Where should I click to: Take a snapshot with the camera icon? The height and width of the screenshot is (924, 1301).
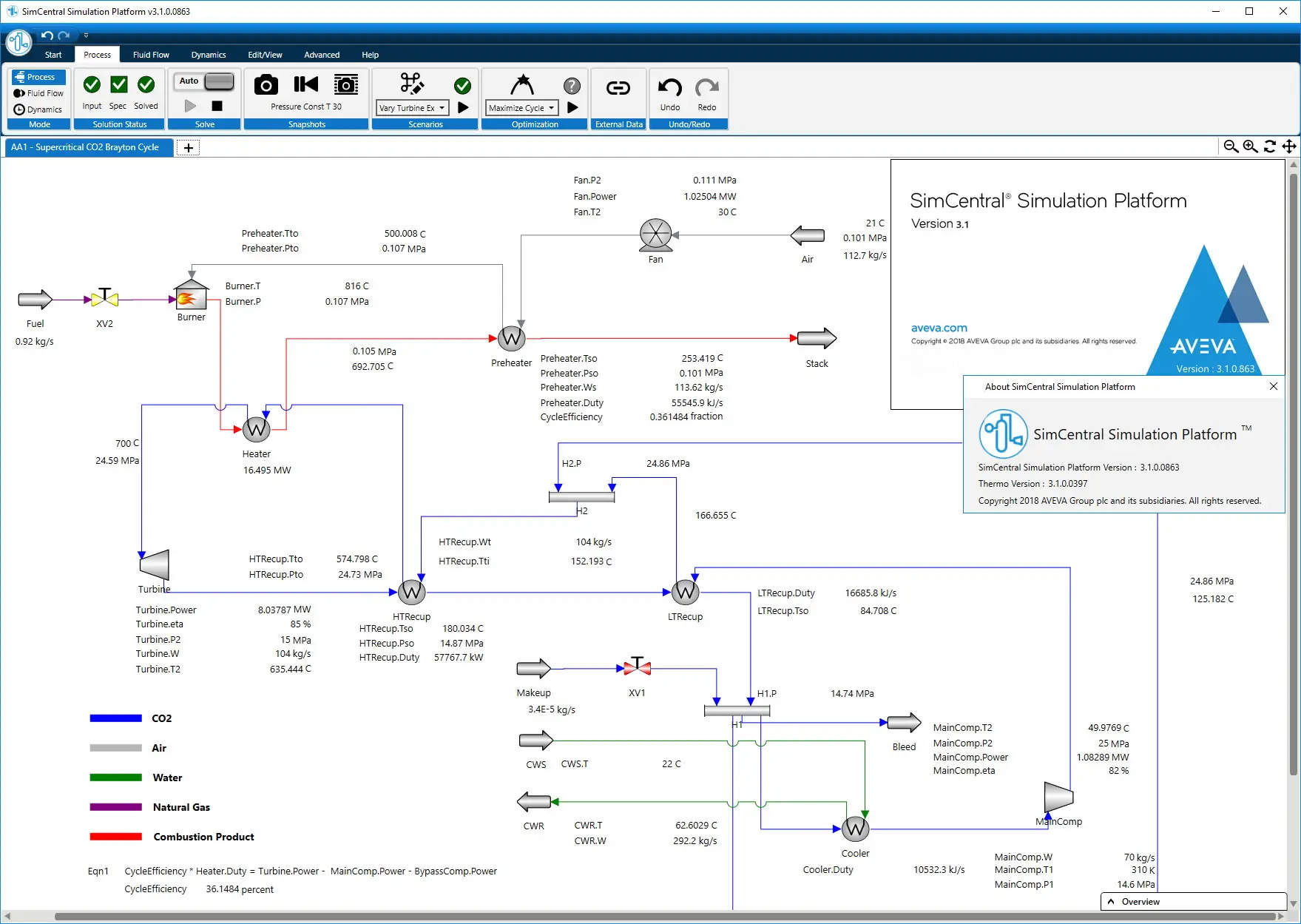266,85
